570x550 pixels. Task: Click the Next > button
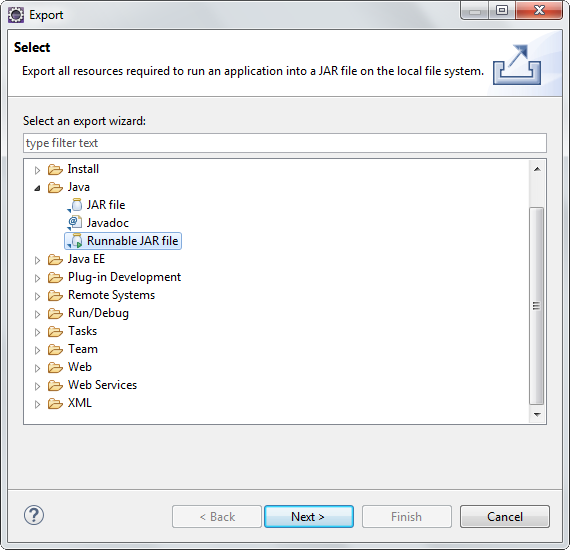point(309,517)
